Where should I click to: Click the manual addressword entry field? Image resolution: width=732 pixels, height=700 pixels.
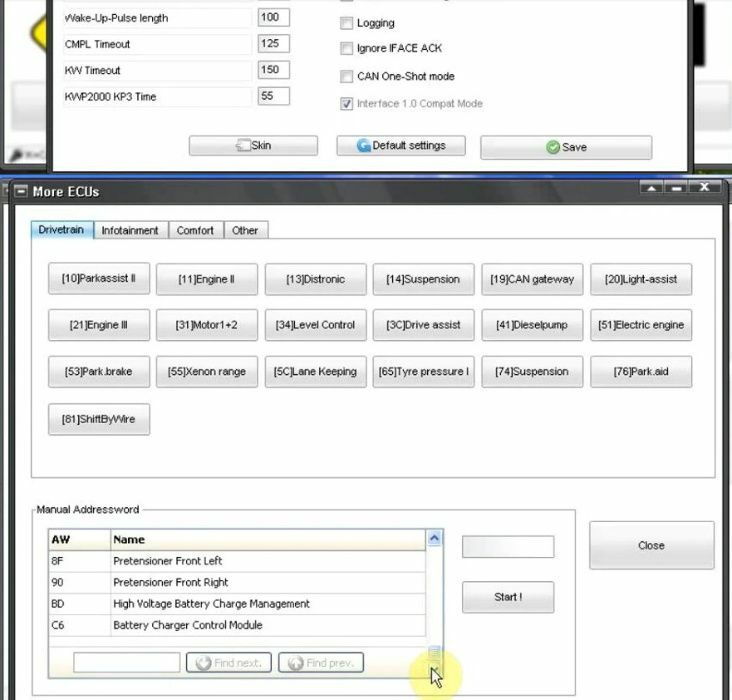pyautogui.click(x=508, y=547)
